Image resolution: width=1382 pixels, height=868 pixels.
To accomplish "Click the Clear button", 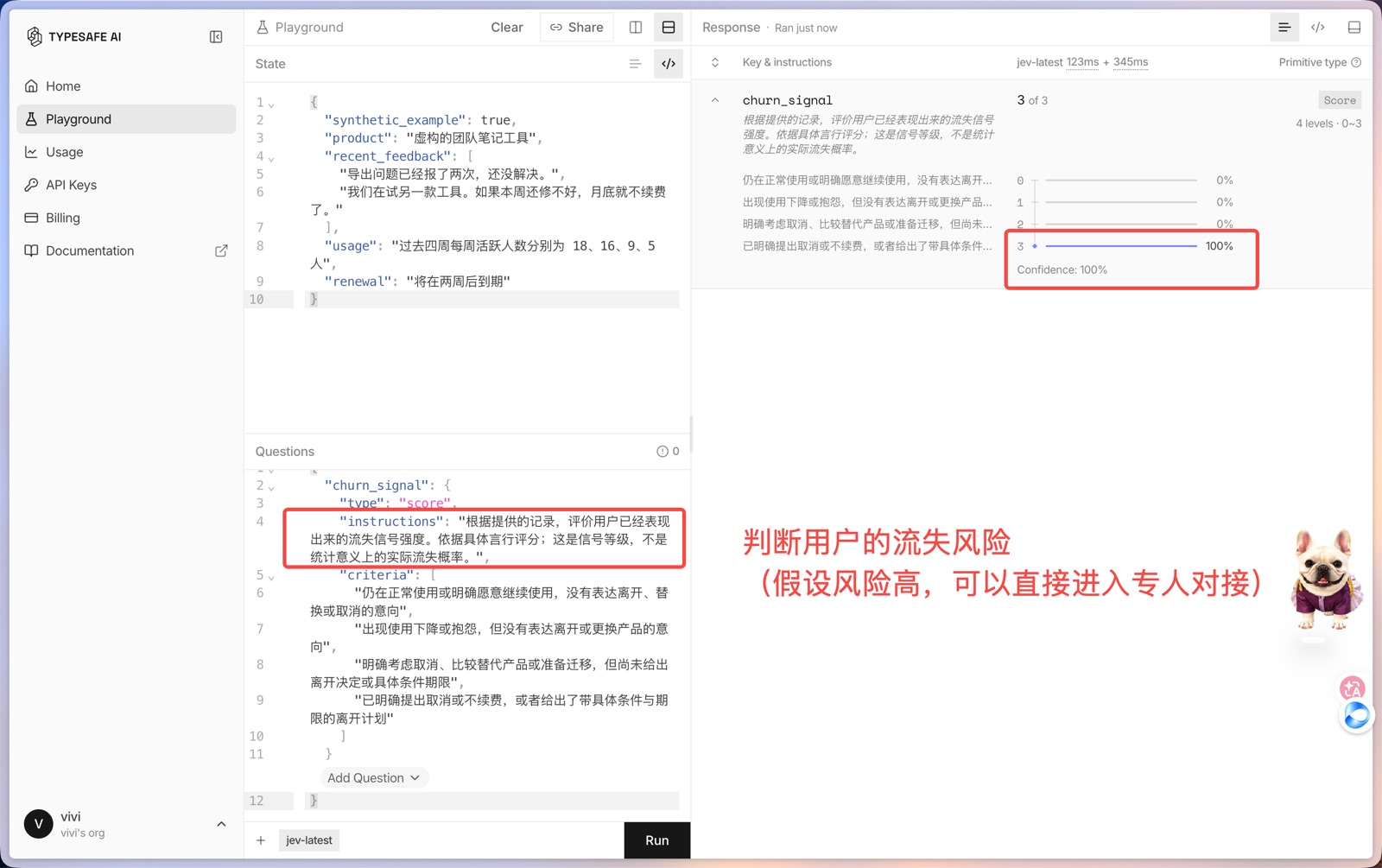I will coord(507,28).
